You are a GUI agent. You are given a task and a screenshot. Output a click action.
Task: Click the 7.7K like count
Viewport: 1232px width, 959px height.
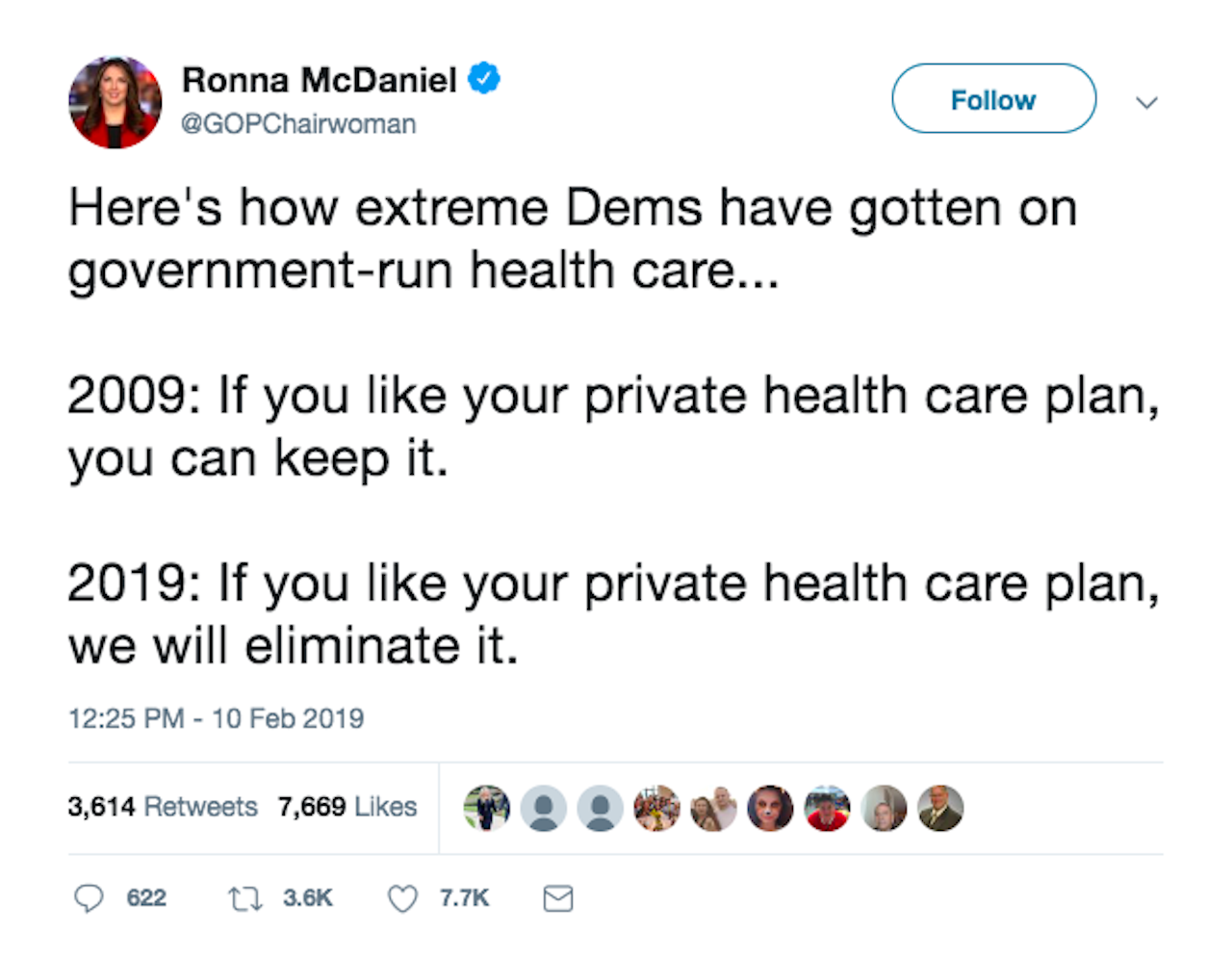465,898
